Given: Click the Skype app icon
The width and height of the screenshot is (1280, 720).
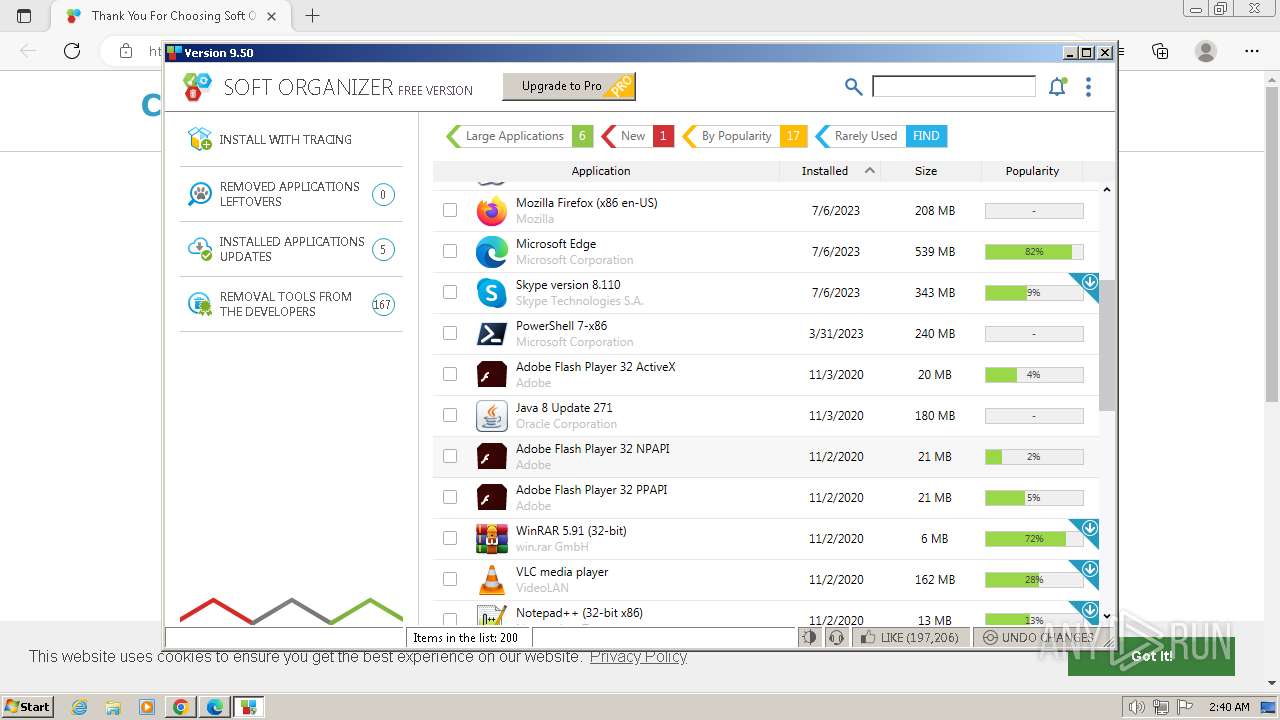Looking at the screenshot, I should (491, 293).
